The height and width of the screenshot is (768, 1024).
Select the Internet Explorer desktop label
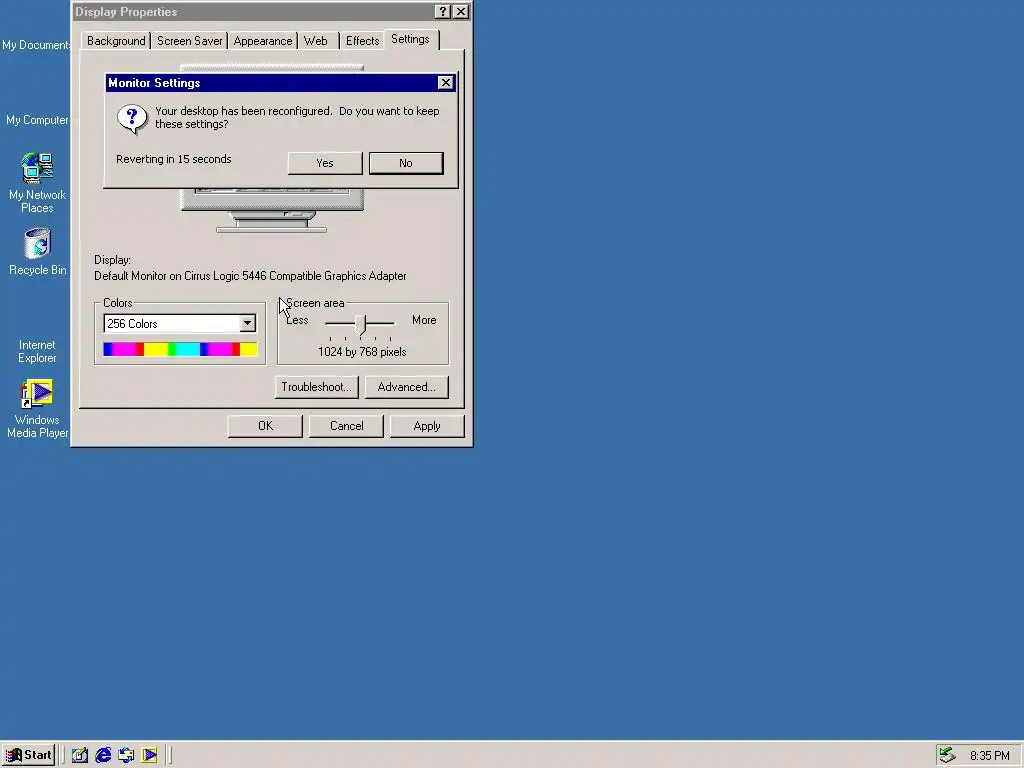(x=37, y=351)
